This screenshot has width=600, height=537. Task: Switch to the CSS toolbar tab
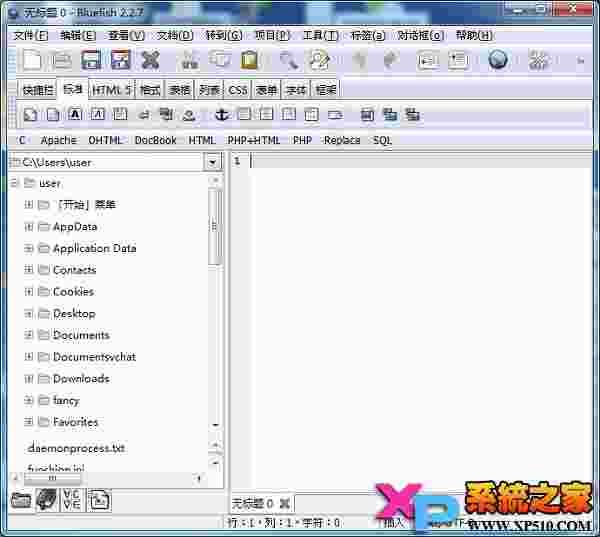coord(238,90)
